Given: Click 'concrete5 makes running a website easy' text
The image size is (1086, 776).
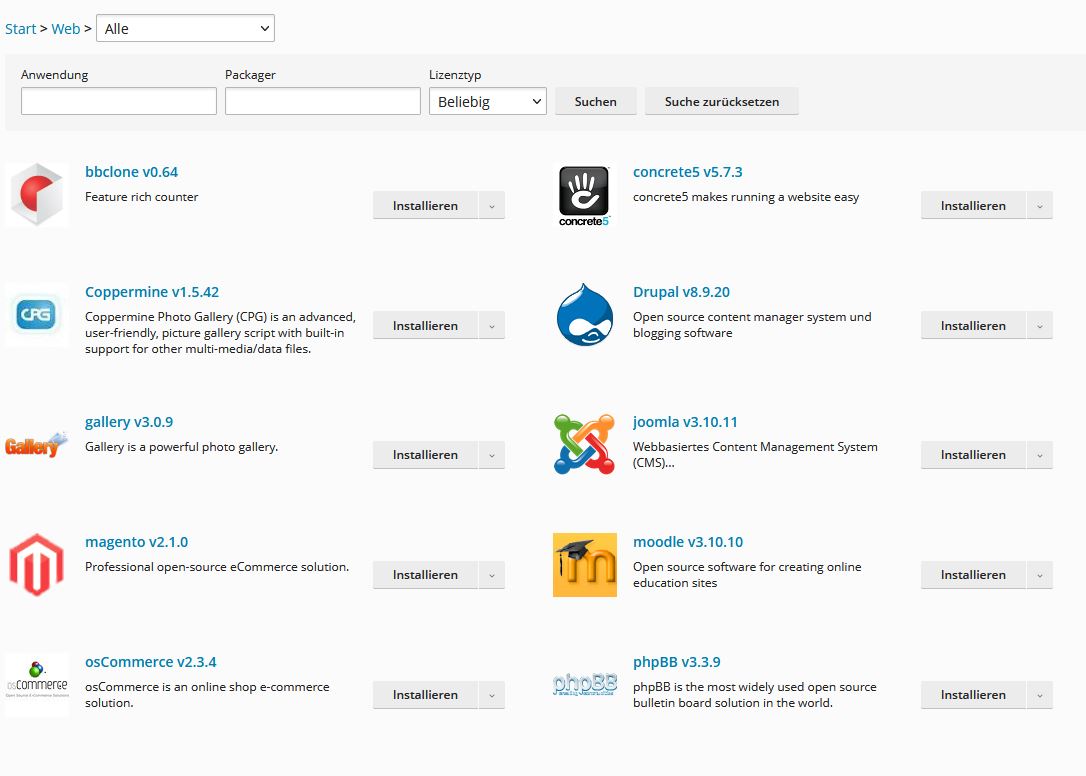Looking at the screenshot, I should point(746,197).
